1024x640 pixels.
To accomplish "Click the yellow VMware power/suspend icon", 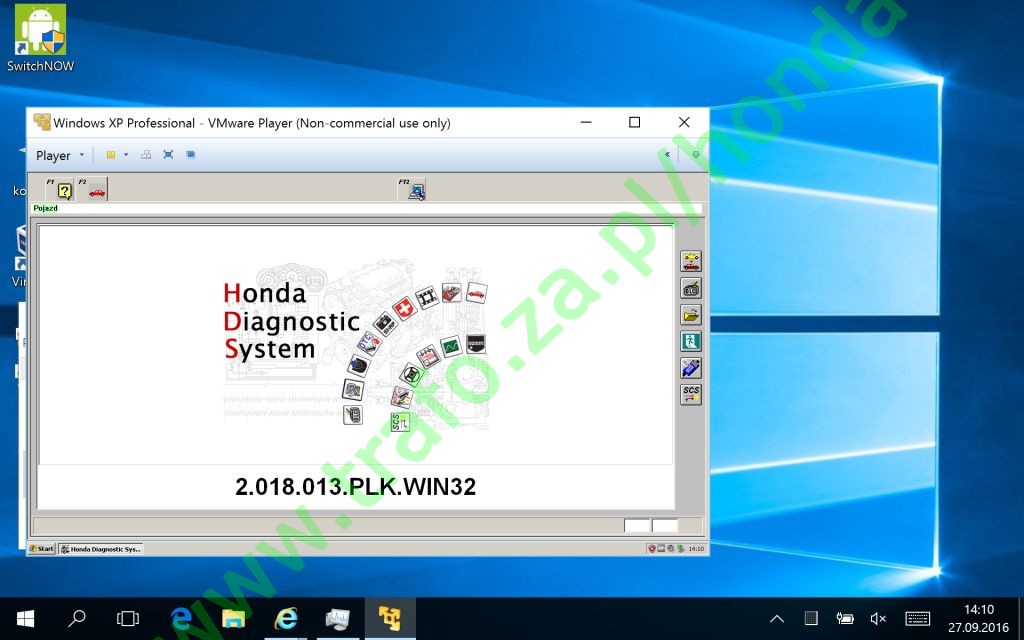I will 111,155.
